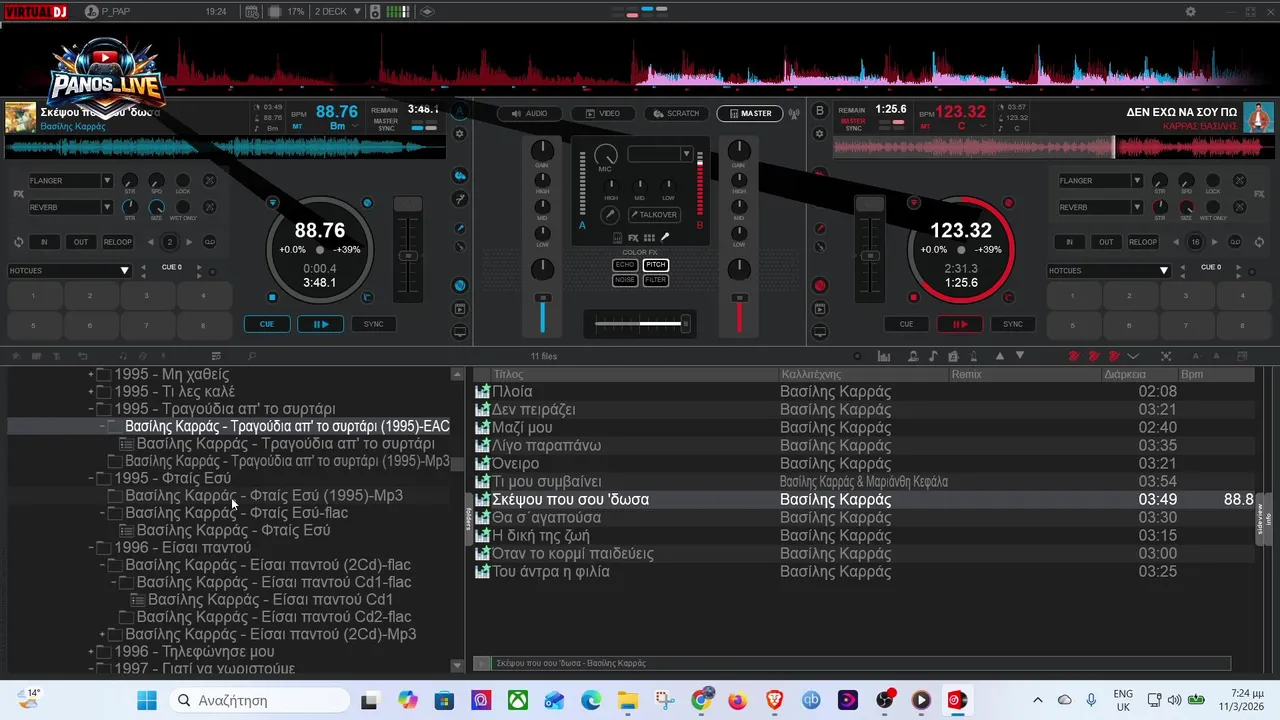Enable deck A flanger effect on/off button
The image size is (1280, 720).
(210, 181)
